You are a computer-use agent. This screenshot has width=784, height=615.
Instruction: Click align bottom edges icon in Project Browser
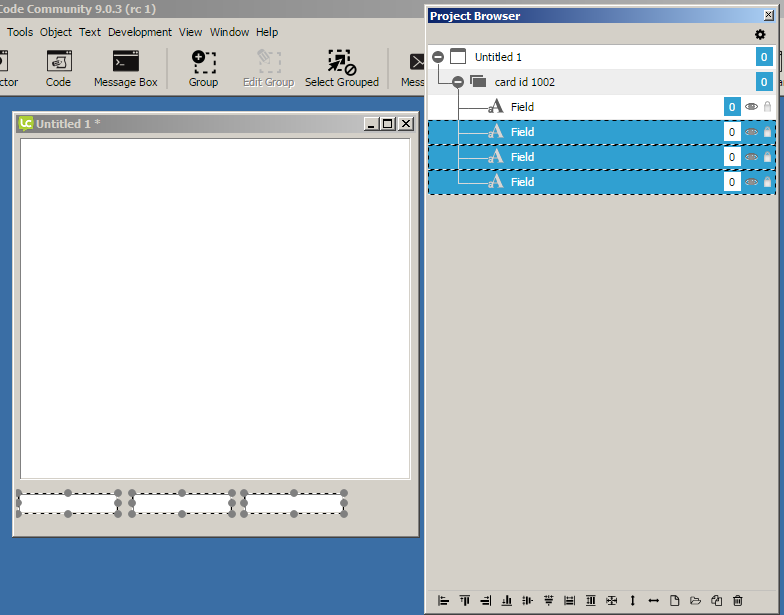[506, 600]
